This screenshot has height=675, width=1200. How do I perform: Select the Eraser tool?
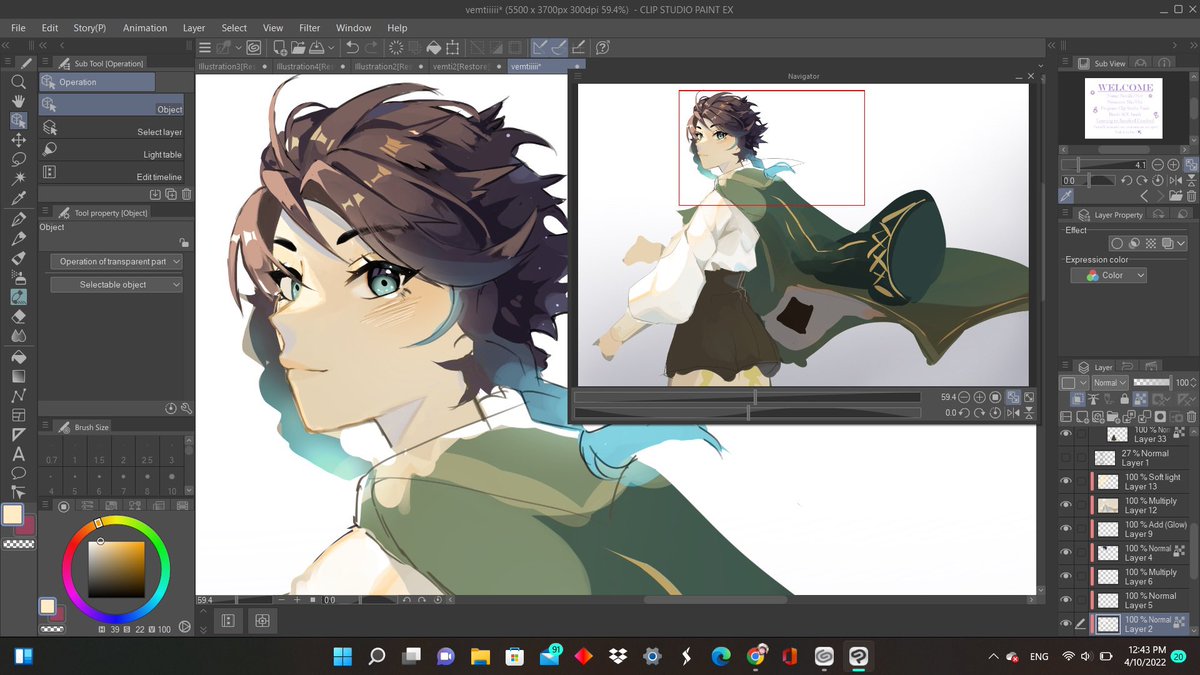pos(18,316)
